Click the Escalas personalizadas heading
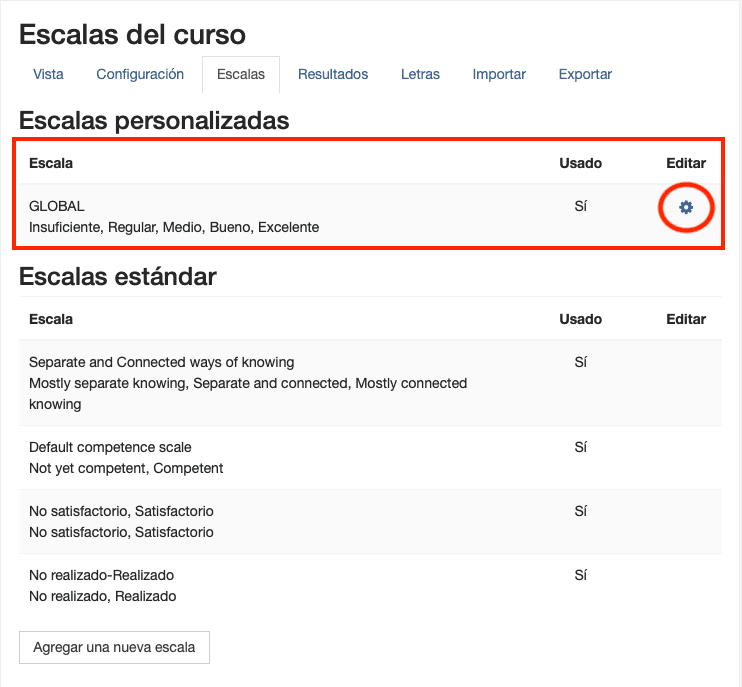This screenshot has height=687, width=742. coord(154,121)
